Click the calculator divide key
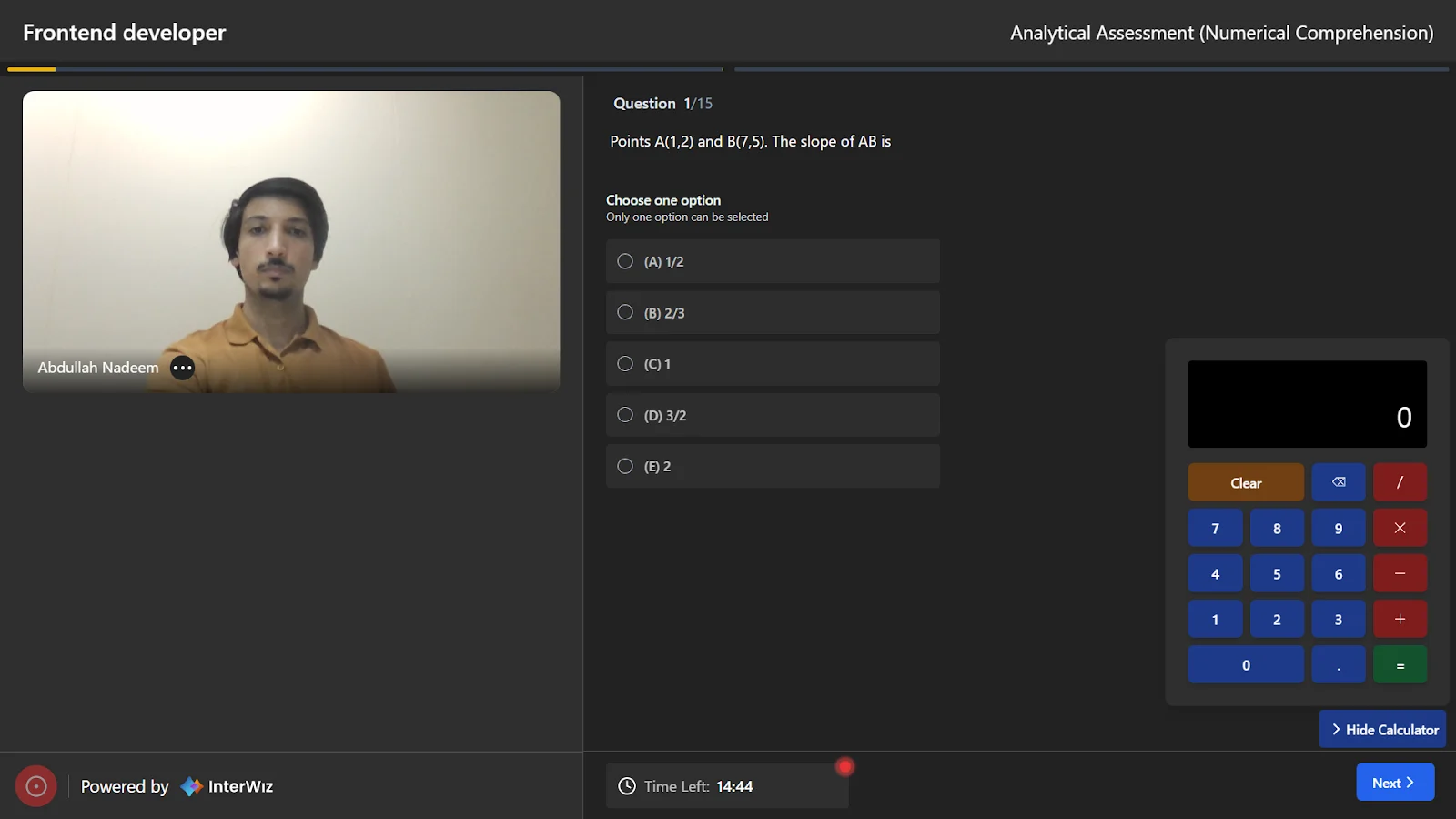 point(1400,482)
